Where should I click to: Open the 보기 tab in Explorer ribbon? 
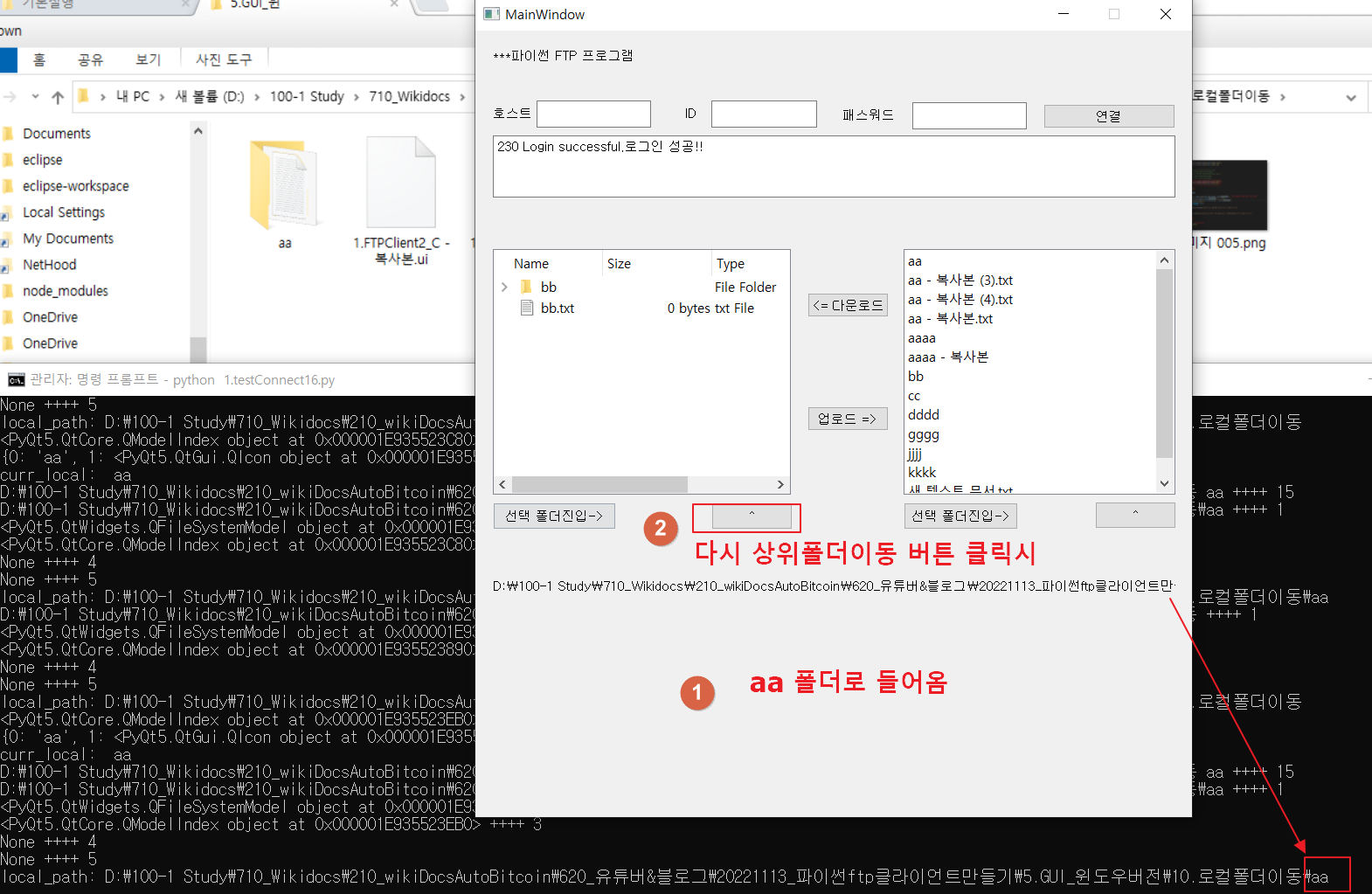click(x=149, y=59)
